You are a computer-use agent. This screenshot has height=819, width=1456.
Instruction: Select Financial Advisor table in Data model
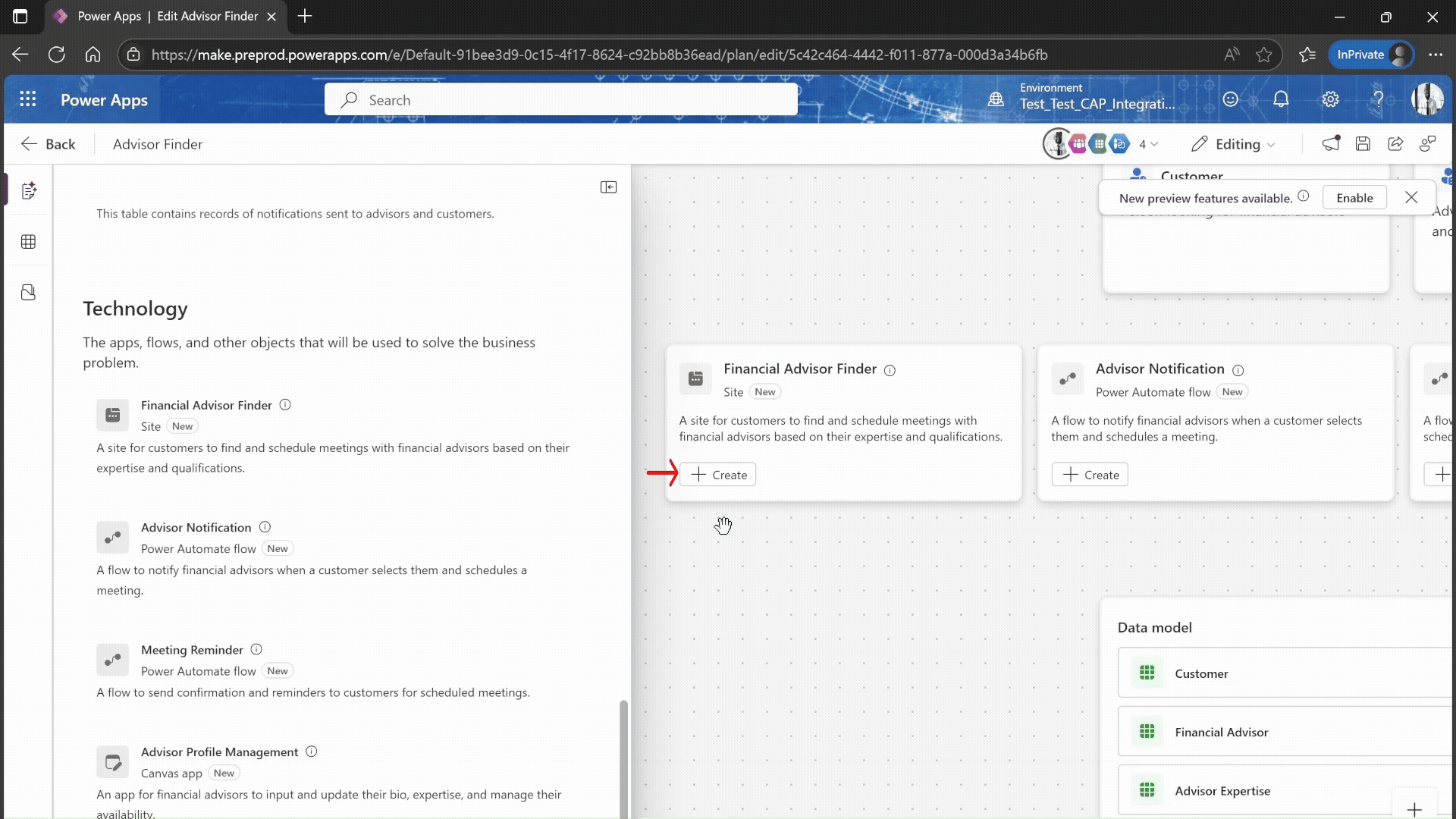click(1221, 732)
